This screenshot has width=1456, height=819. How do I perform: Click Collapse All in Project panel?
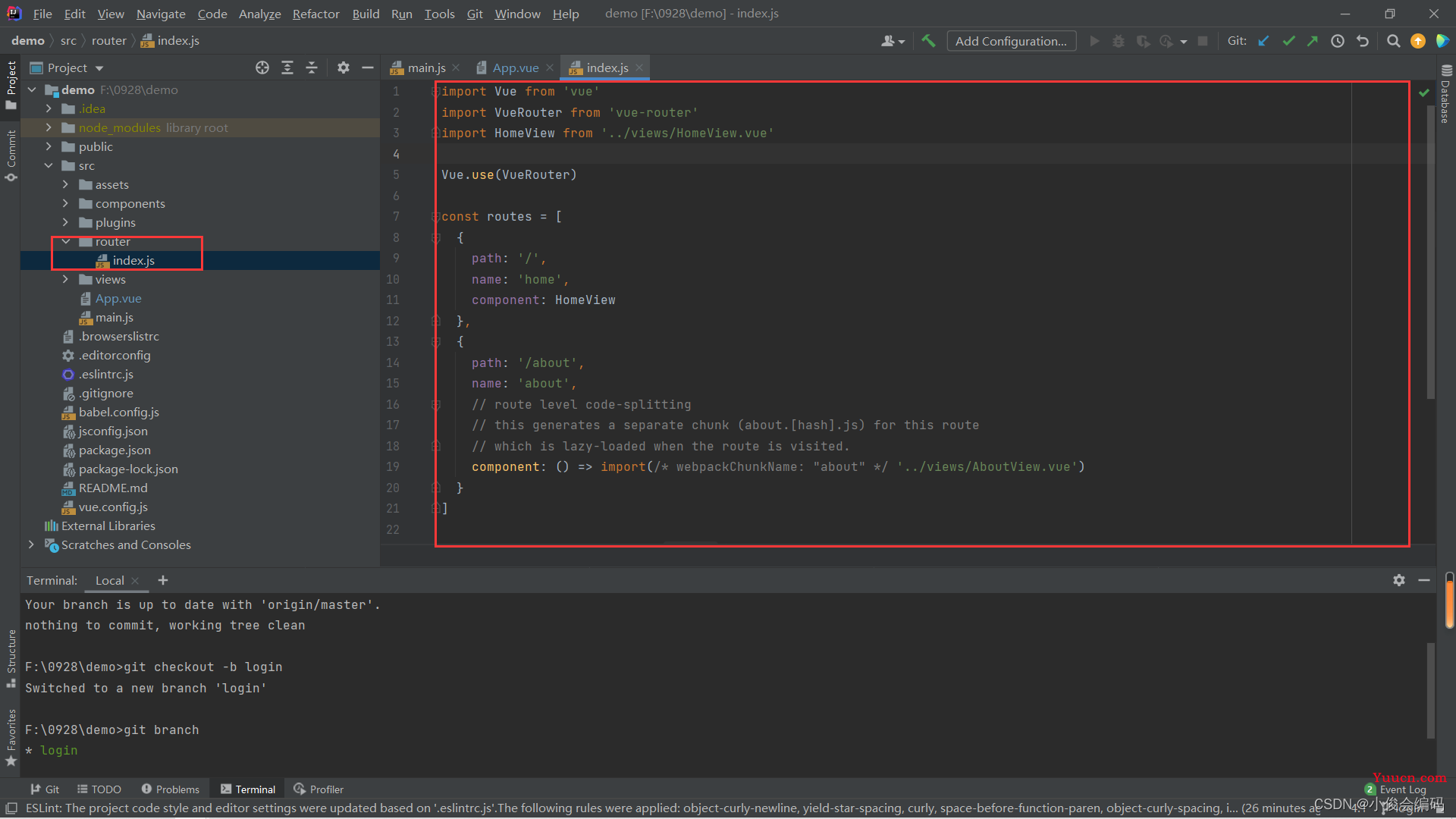click(x=312, y=67)
